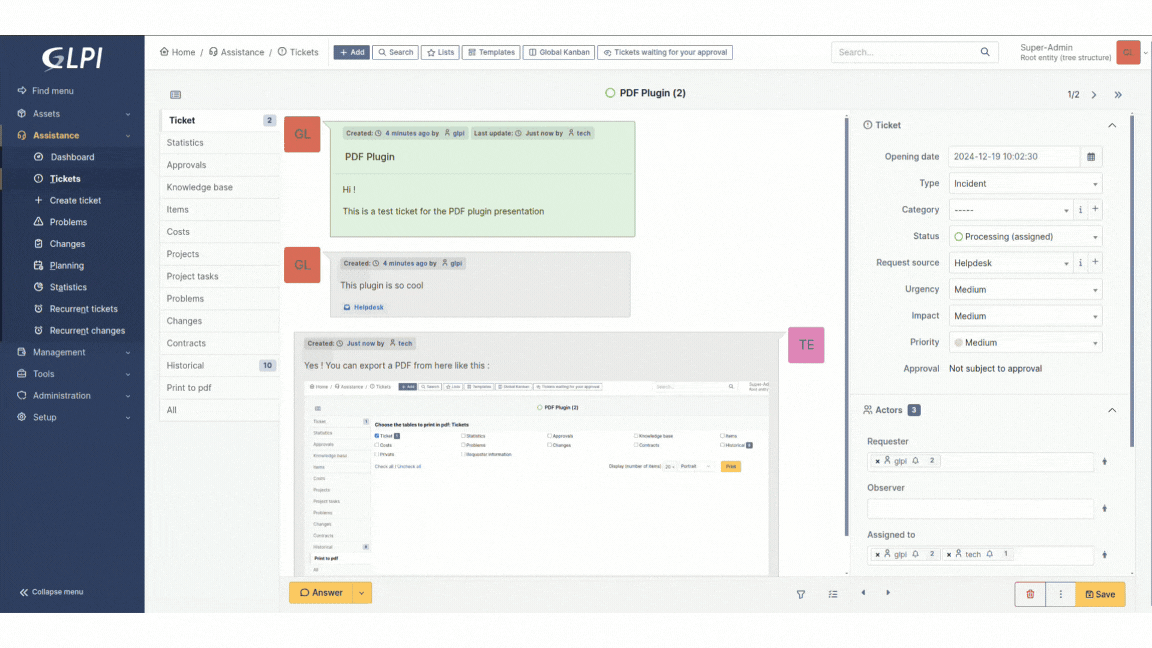Remove tech from Assigned to with the x

tap(949, 554)
